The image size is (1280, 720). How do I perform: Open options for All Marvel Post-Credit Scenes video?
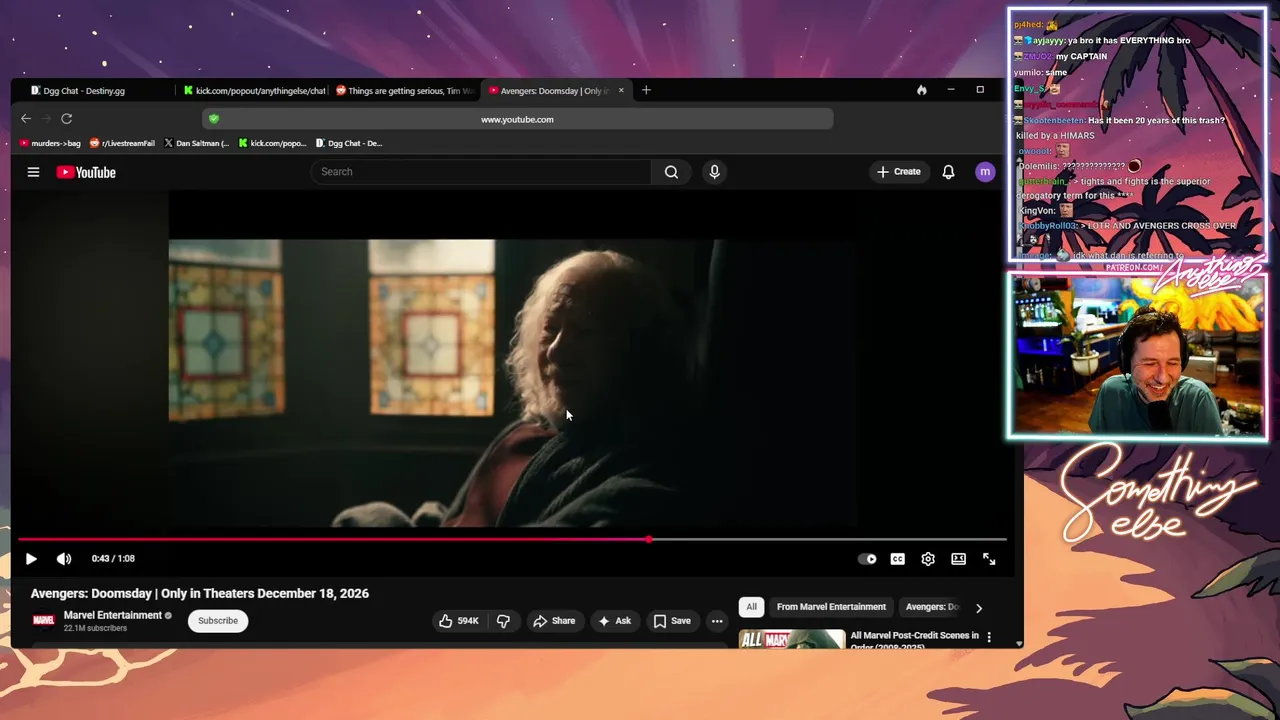pos(989,637)
